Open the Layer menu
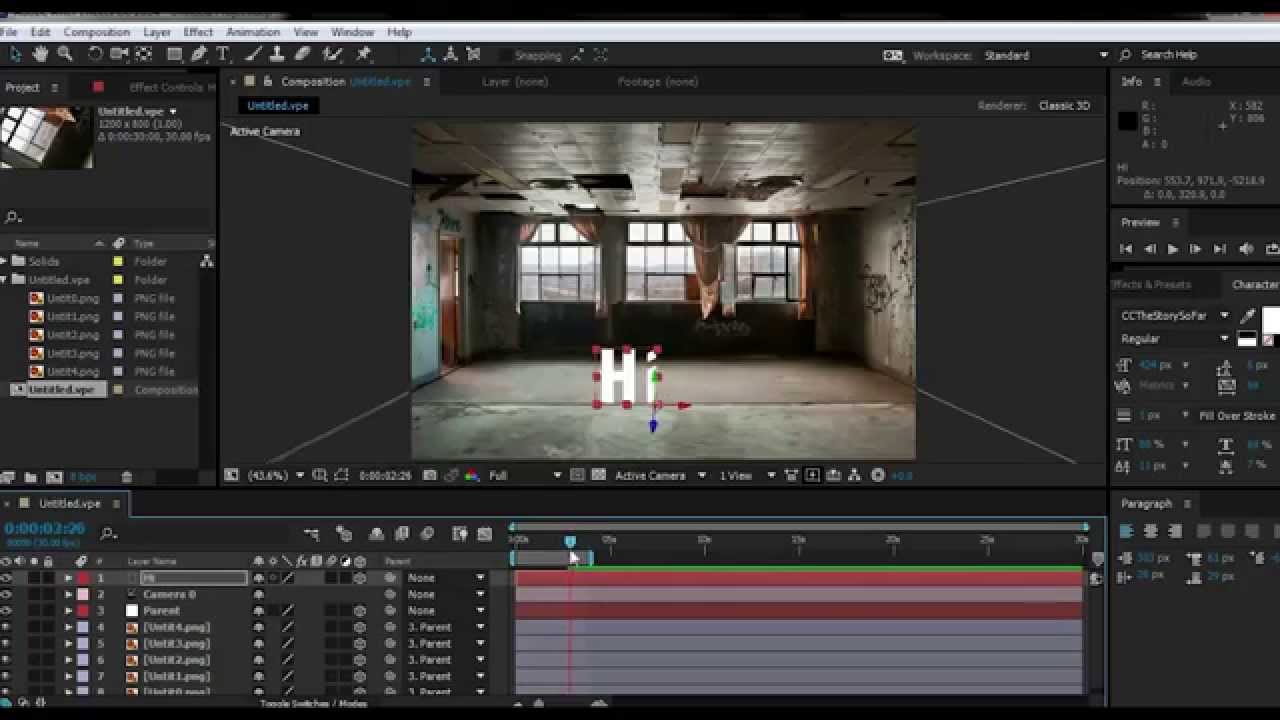Screen dimensions: 1280x720 coord(157,32)
